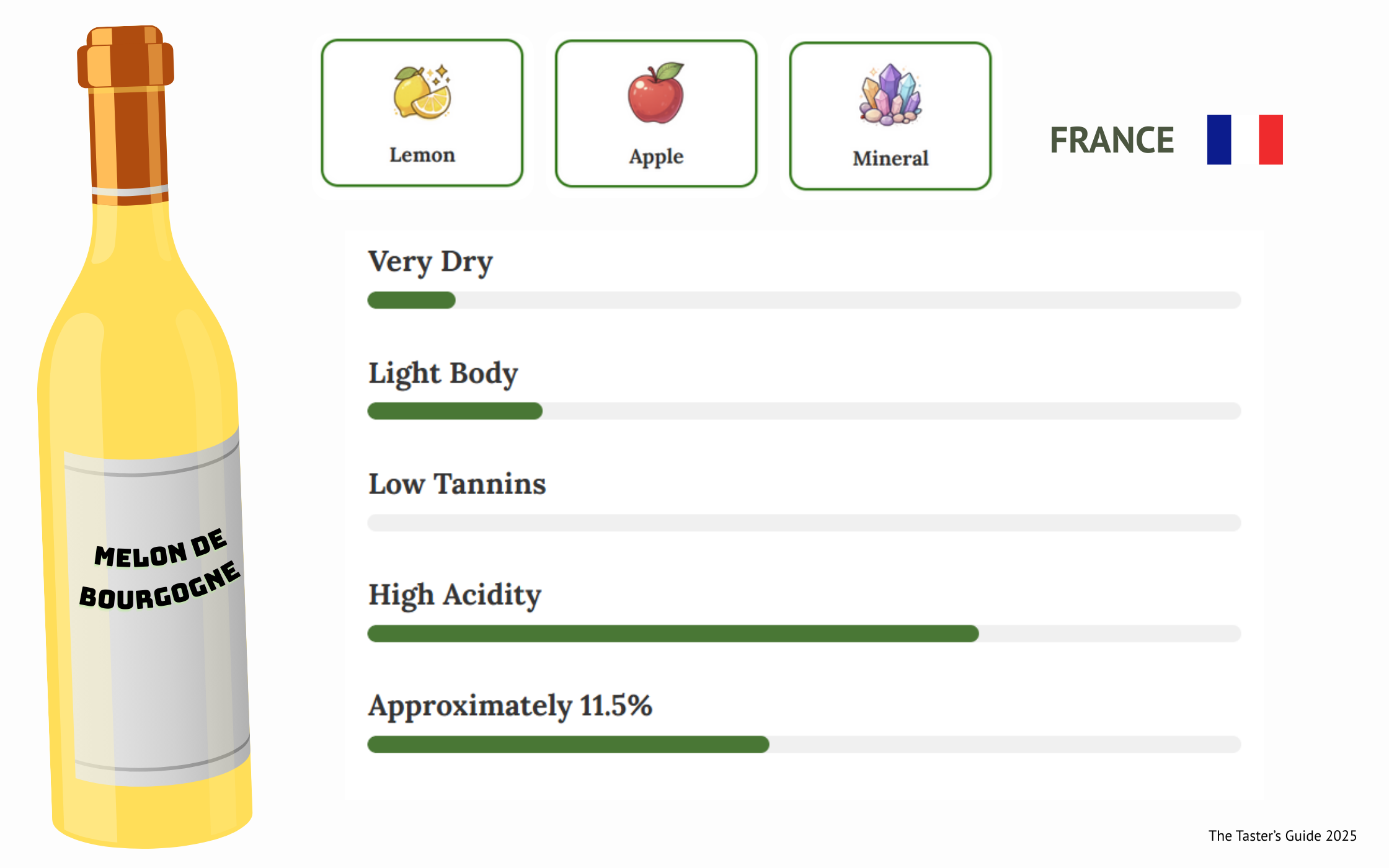Screen dimensions: 1389x868
Task: Click the French flag icon
Action: [1245, 139]
